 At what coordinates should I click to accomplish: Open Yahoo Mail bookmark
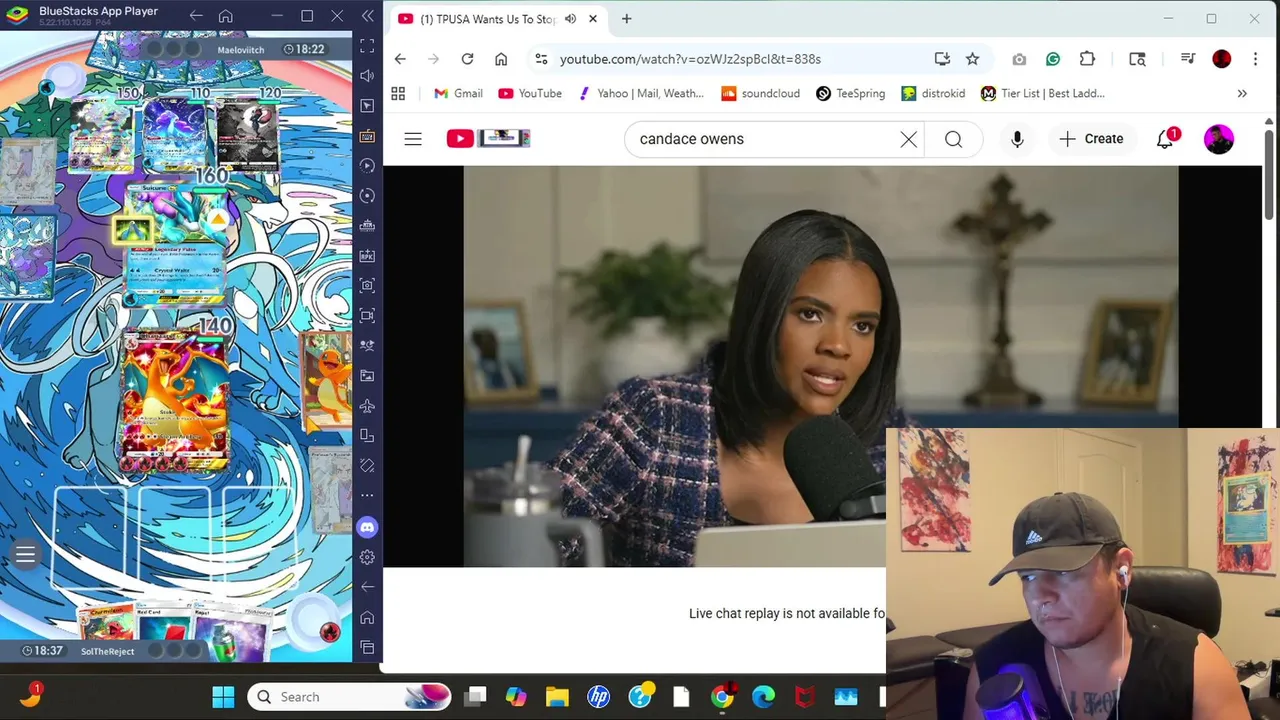[641, 93]
